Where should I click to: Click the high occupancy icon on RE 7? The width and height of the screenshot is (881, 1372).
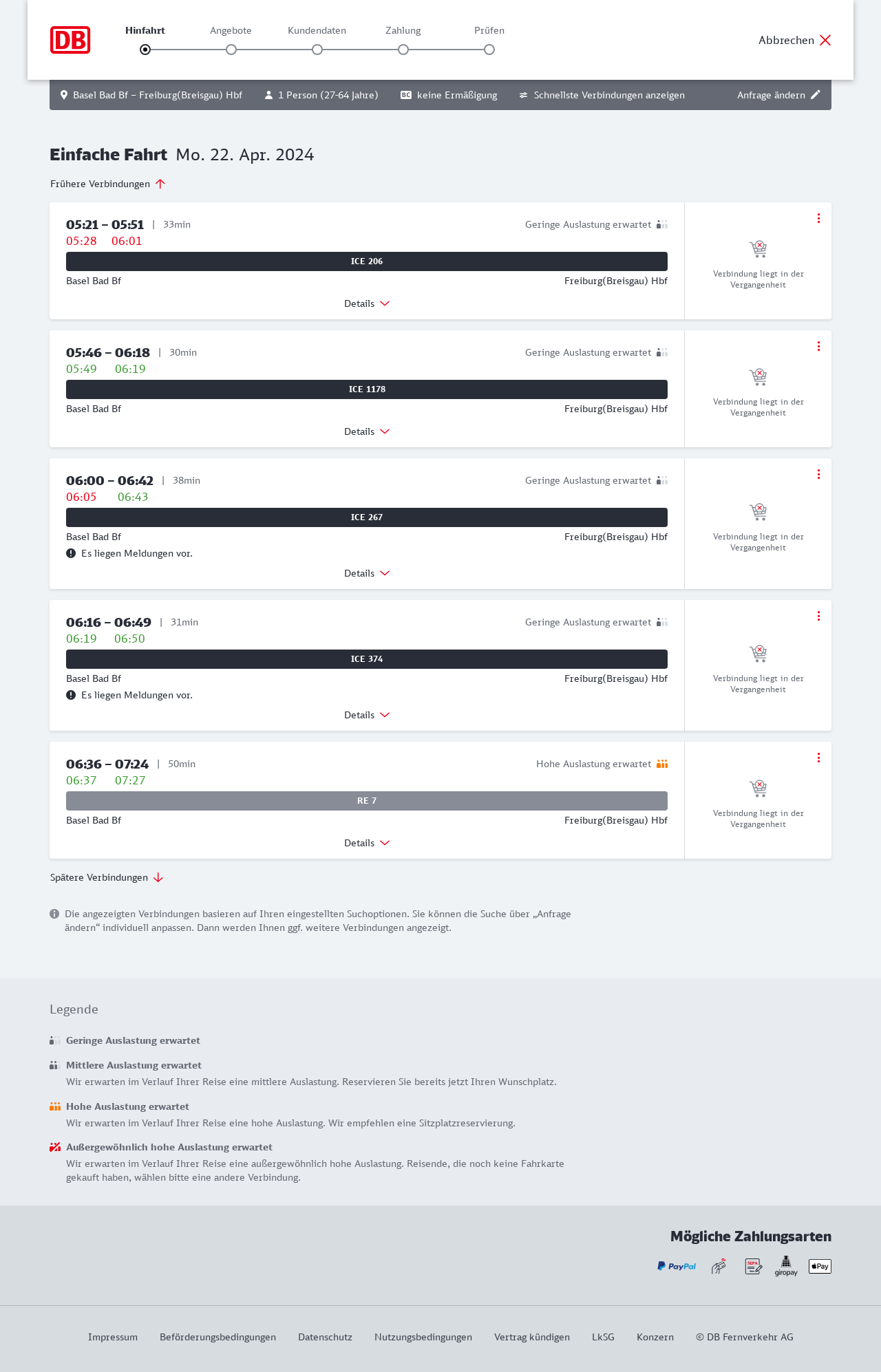(x=662, y=764)
